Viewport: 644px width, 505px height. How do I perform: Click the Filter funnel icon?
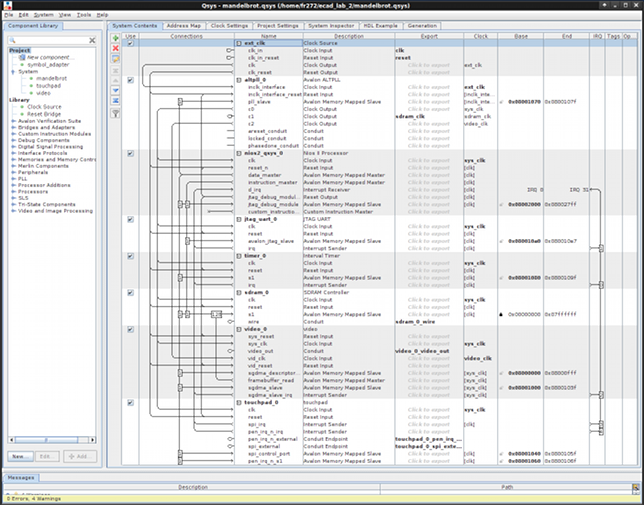[116, 113]
